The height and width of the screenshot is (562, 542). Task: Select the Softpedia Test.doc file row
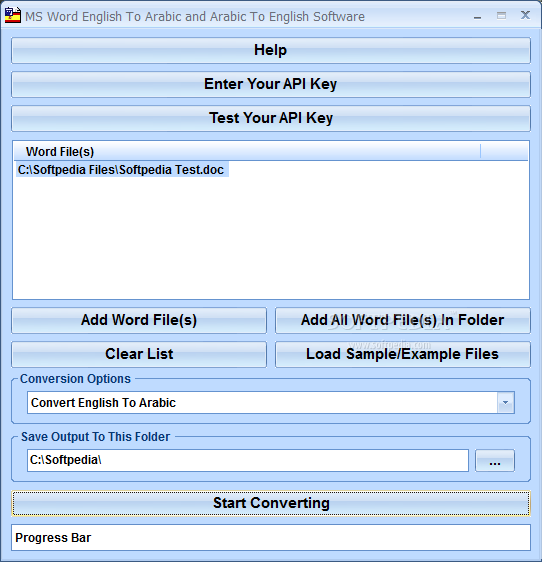(x=122, y=170)
